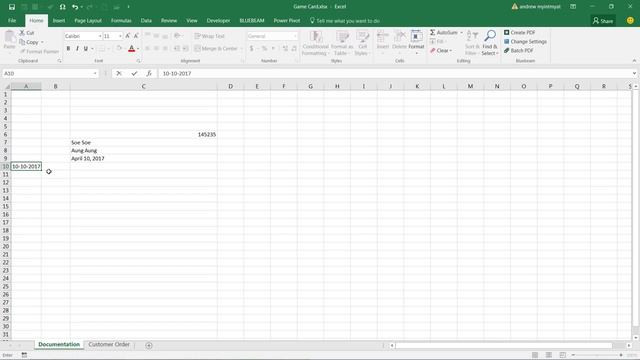Viewport: 640px width, 360px height.
Task: Open the Copy options dropdown arrow
Action: [42, 42]
